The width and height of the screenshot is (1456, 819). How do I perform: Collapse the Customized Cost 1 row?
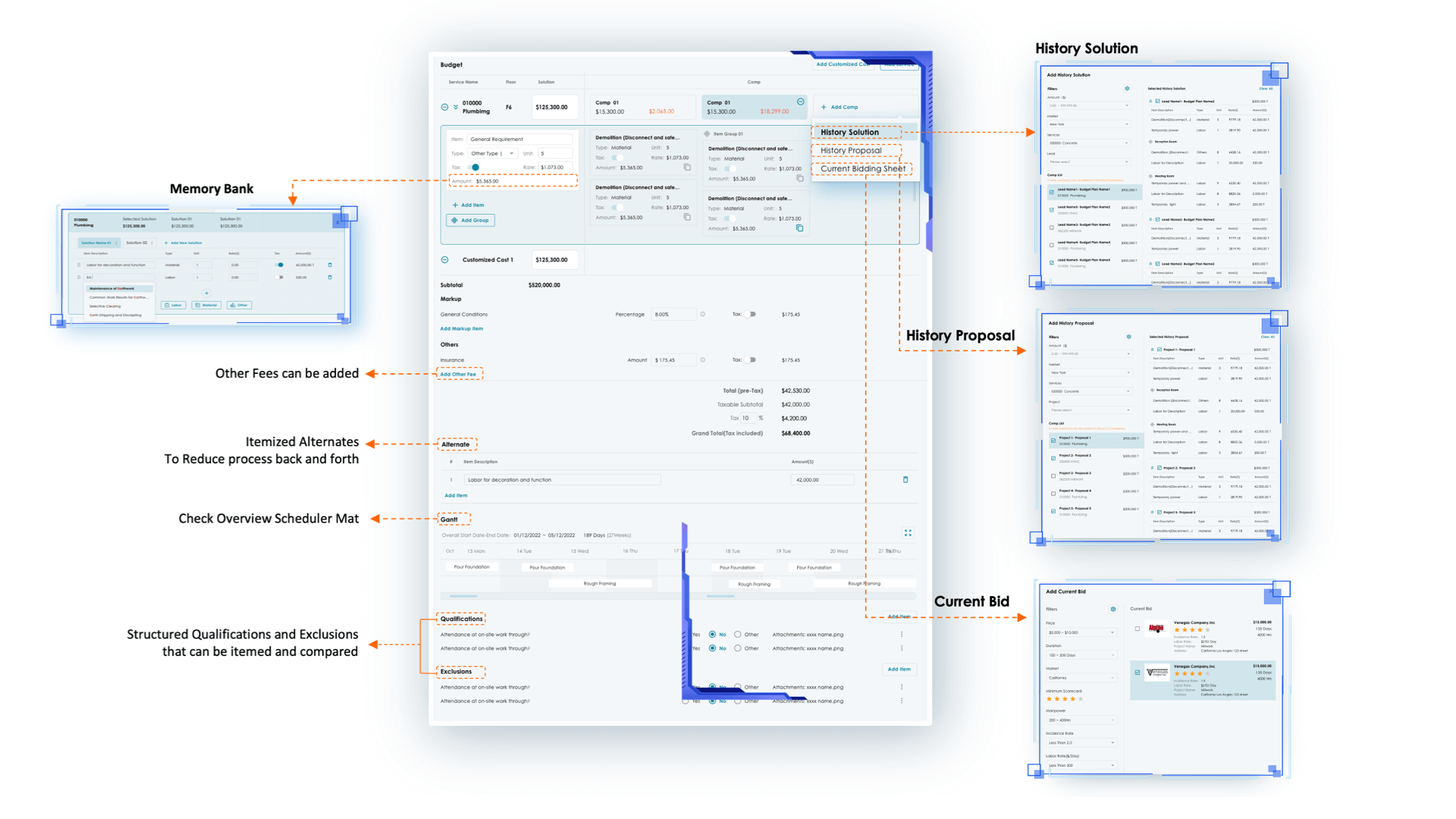[444, 259]
